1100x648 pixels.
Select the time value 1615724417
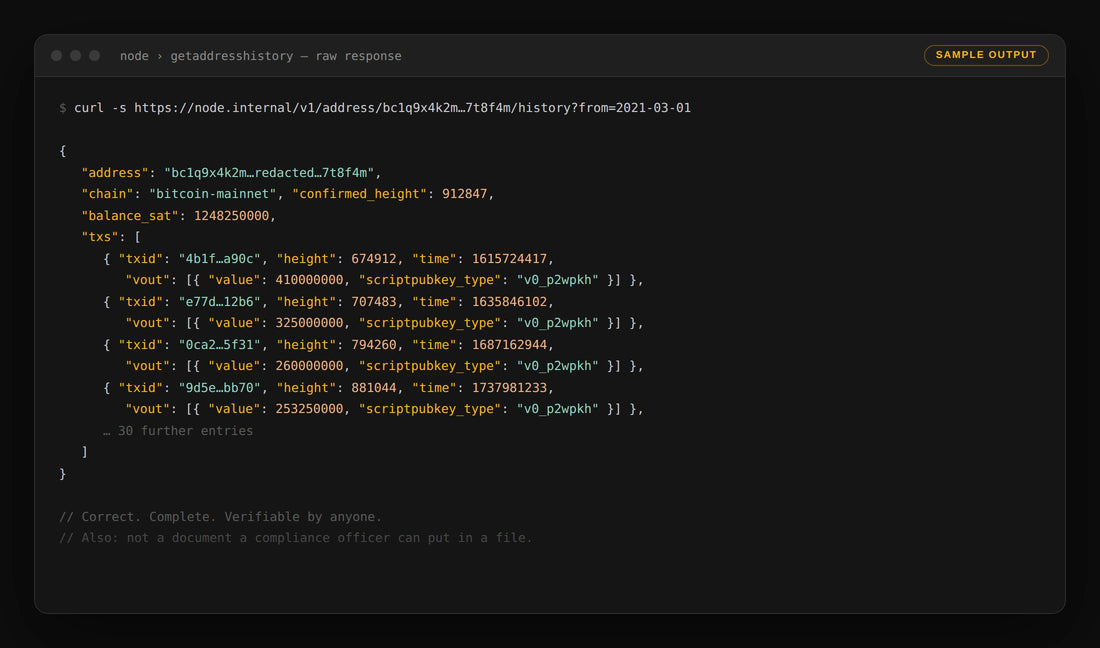(x=509, y=259)
